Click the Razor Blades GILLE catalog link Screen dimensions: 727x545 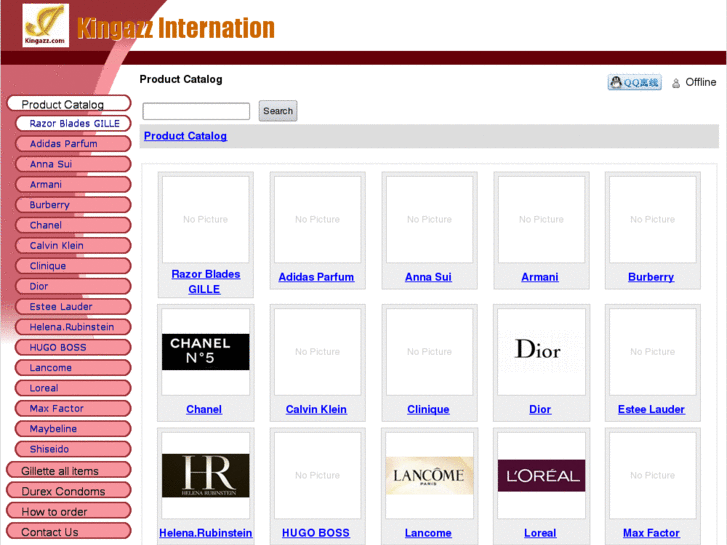pyautogui.click(x=205, y=282)
